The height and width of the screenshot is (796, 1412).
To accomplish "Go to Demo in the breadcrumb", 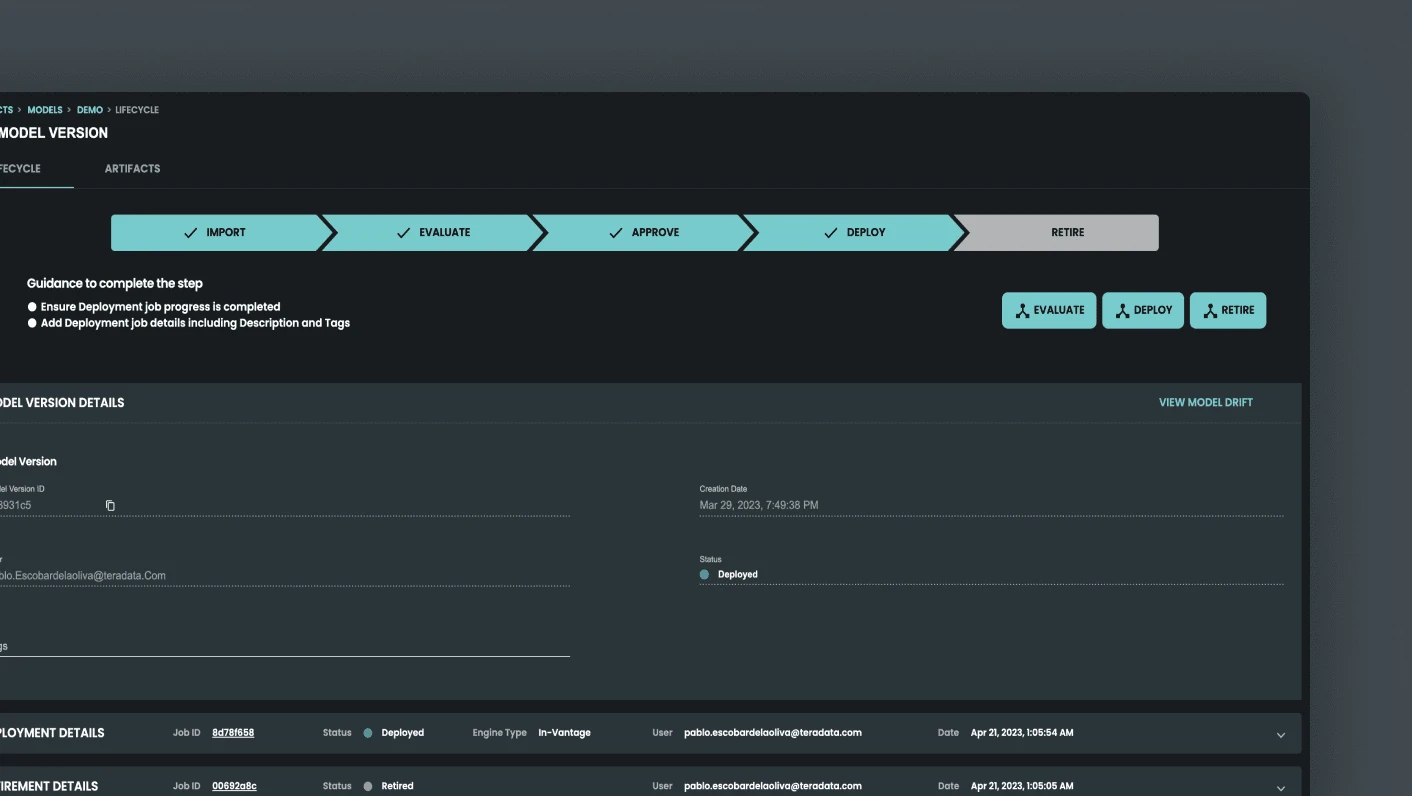I will coord(90,110).
